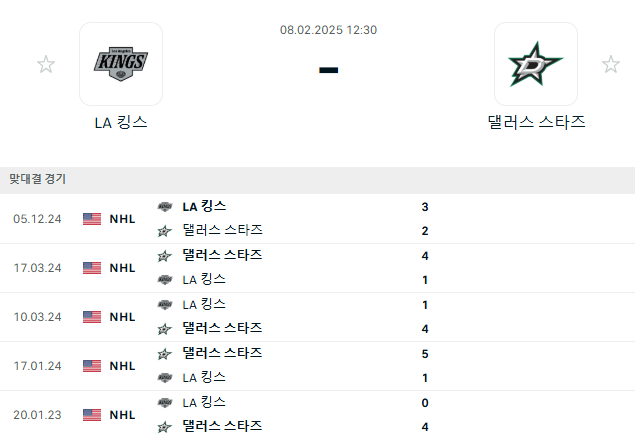Open NHL league link in 17.03.24 row
Image resolution: width=635 pixels, height=445 pixels.
tap(122, 268)
